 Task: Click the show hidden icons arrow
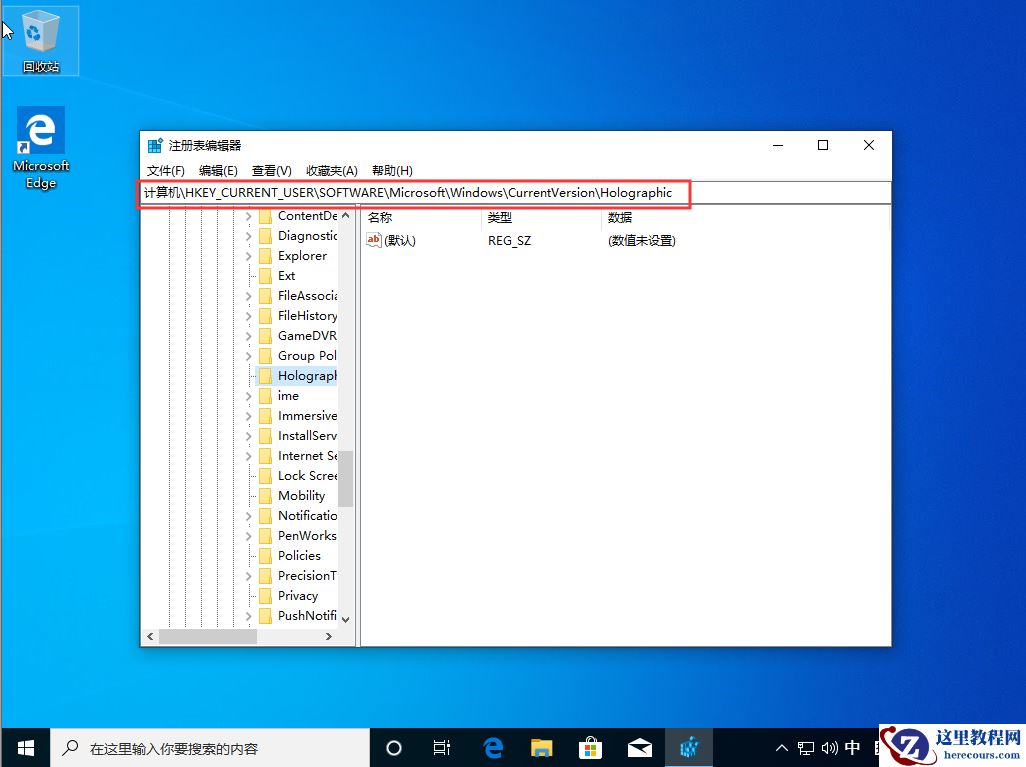tap(781, 747)
